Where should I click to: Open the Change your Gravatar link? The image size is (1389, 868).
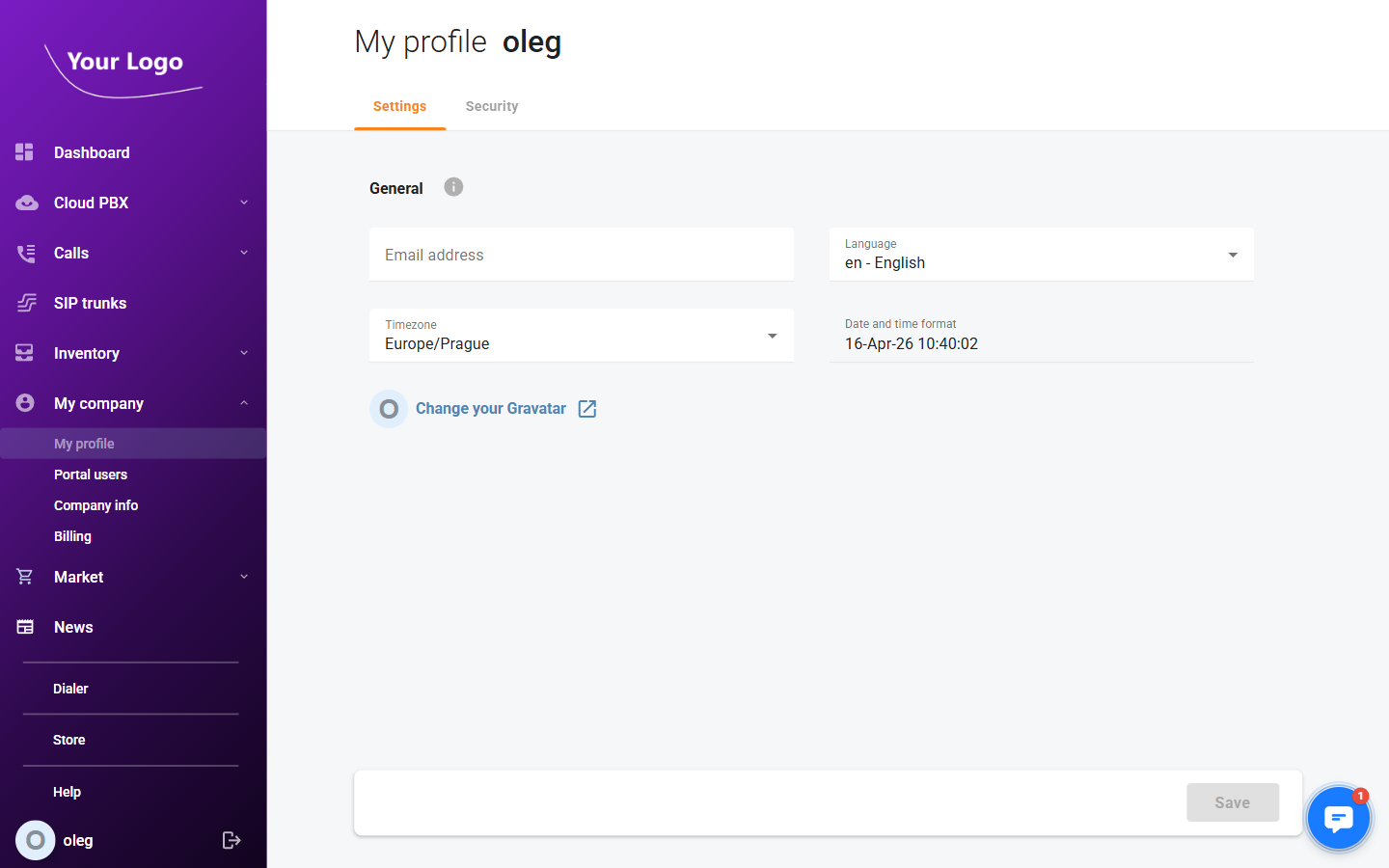(x=490, y=408)
